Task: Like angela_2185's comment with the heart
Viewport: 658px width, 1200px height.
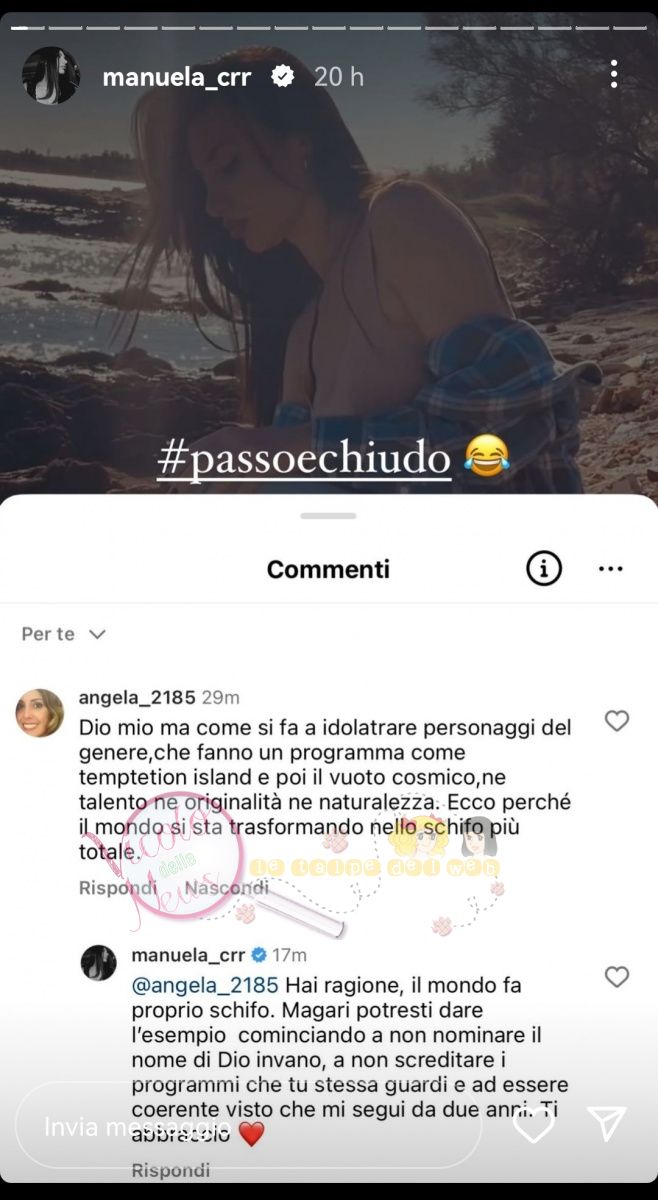Action: click(x=617, y=720)
